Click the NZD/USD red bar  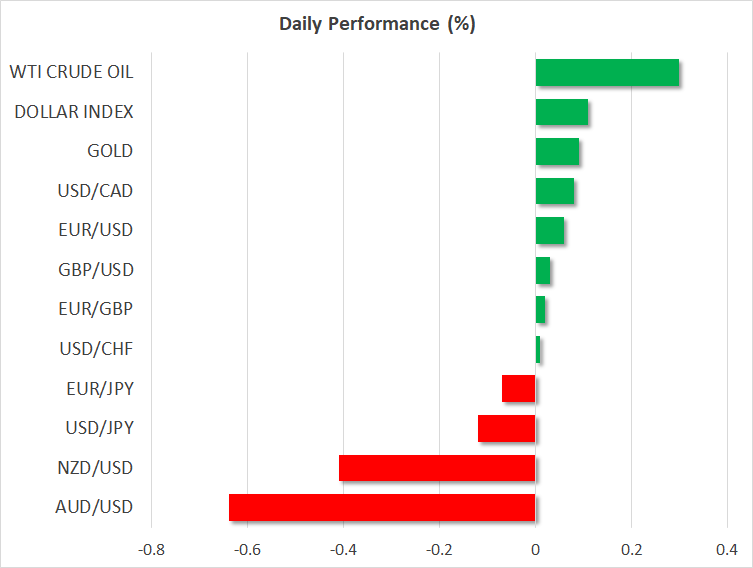coord(437,468)
